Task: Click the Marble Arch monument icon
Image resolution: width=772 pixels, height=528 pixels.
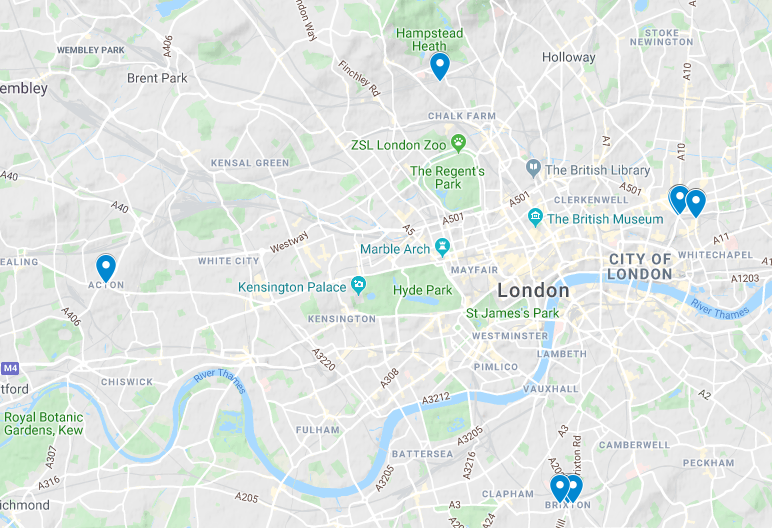Action: 443,247
